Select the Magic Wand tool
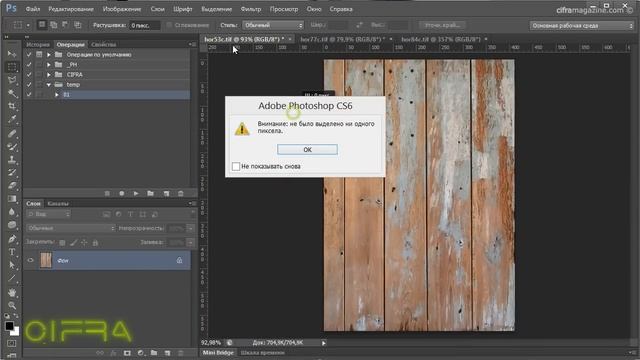This screenshot has width=640, height=360. tap(12, 93)
